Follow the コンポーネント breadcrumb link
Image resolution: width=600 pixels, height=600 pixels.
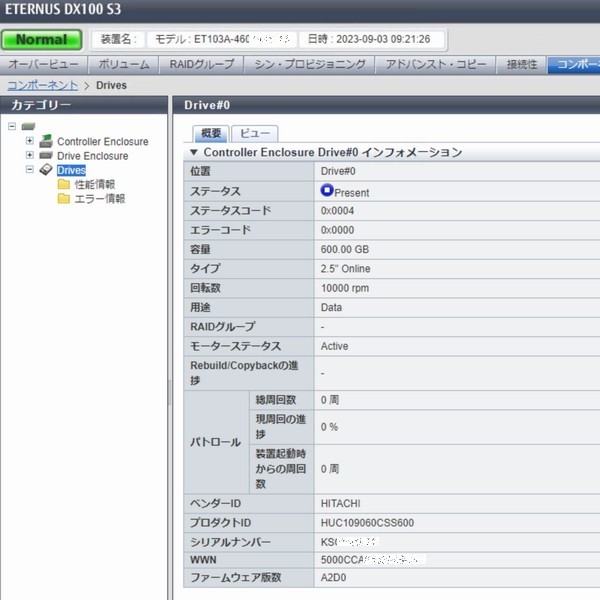click(x=43, y=85)
